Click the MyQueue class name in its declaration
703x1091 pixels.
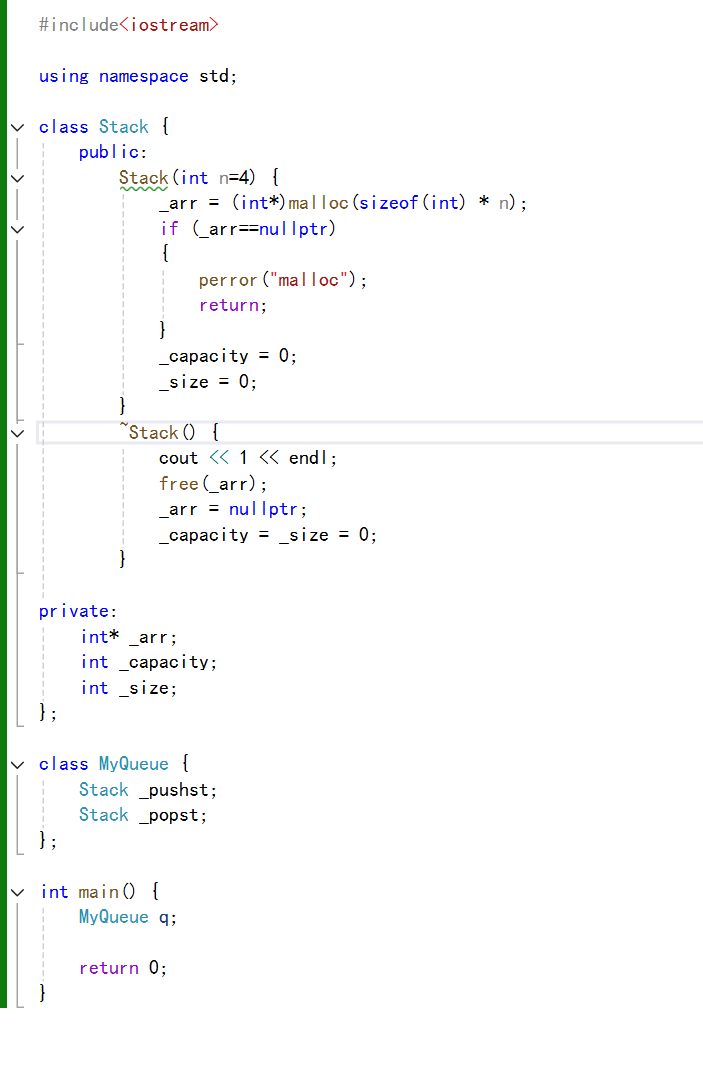(x=134, y=764)
